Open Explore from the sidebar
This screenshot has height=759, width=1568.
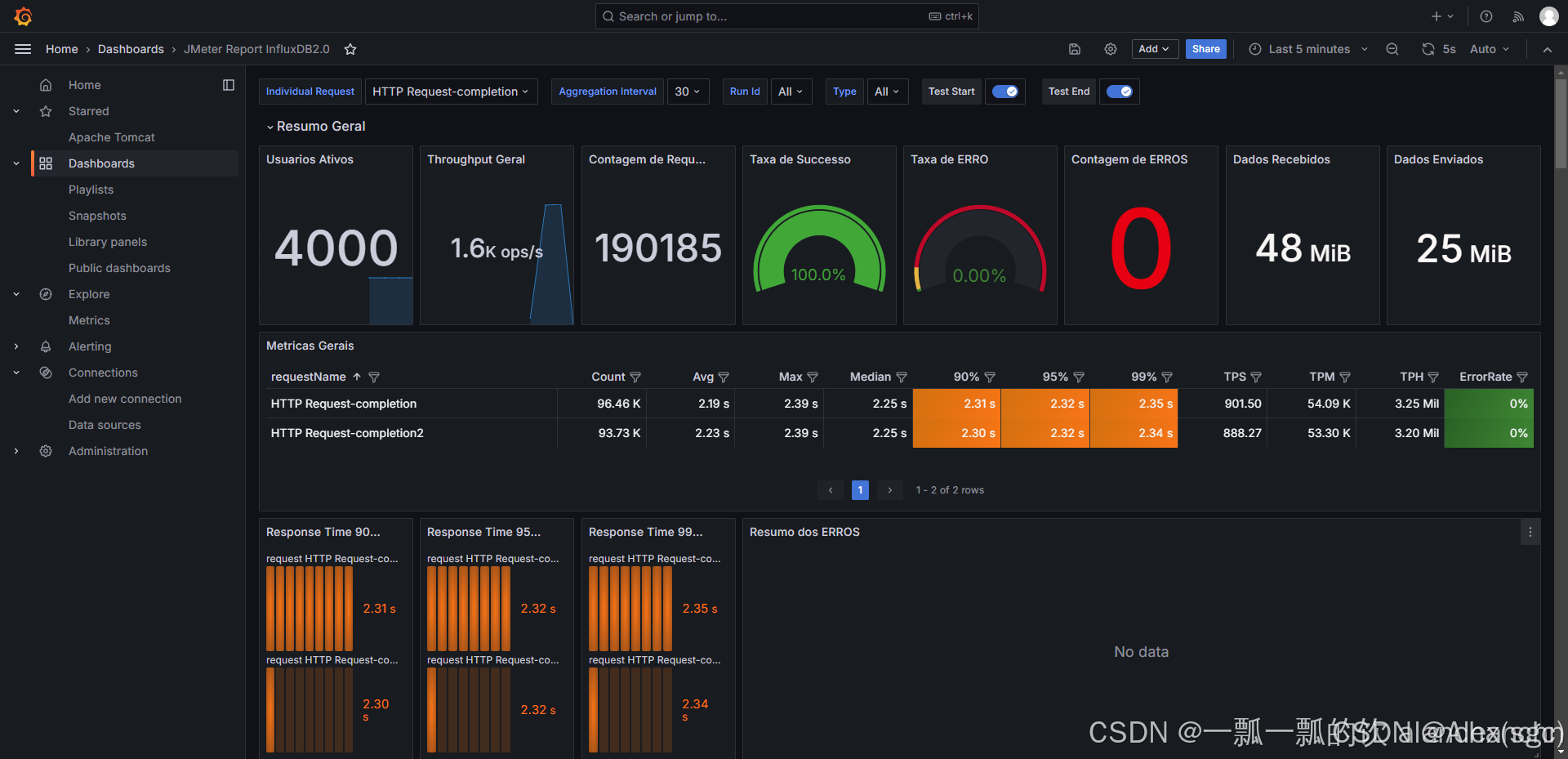click(89, 294)
